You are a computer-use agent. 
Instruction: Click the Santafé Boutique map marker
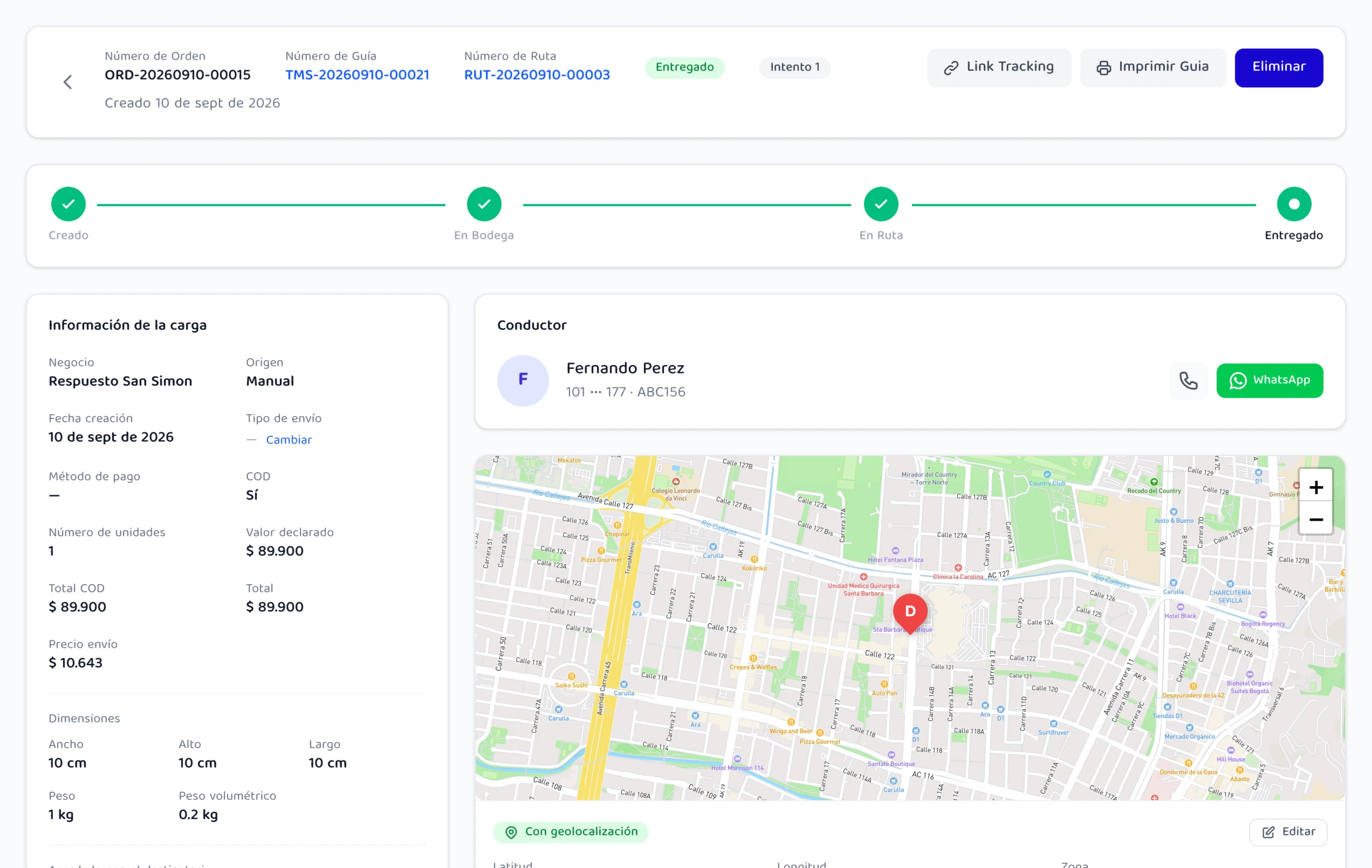tap(891, 755)
